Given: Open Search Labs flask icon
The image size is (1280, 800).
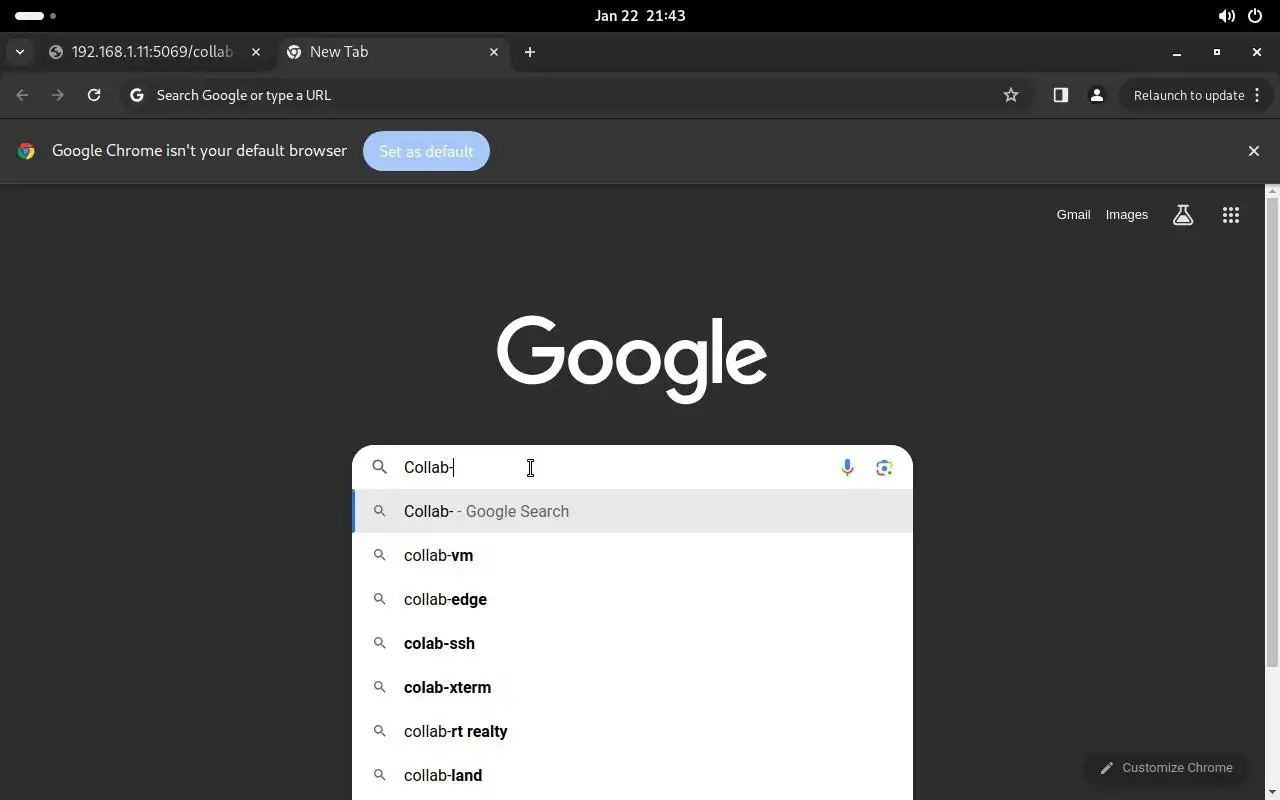Looking at the screenshot, I should 1183,215.
